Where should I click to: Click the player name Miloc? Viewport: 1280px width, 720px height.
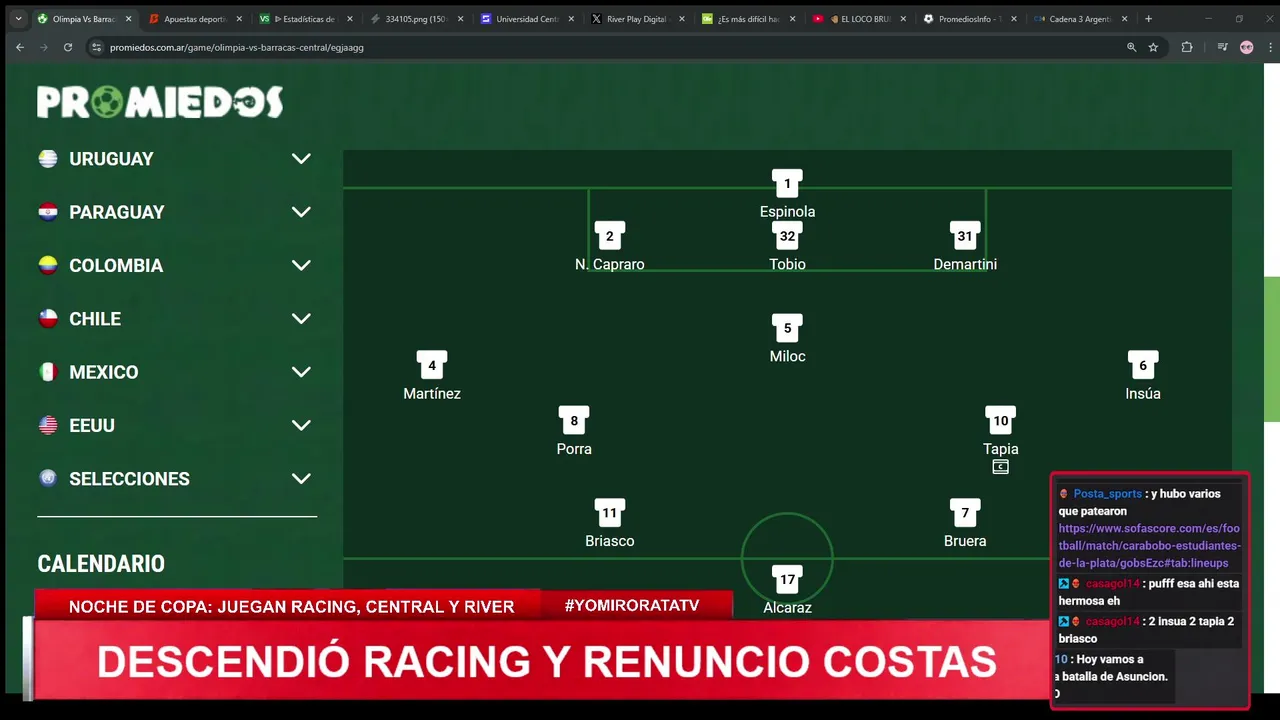[787, 356]
